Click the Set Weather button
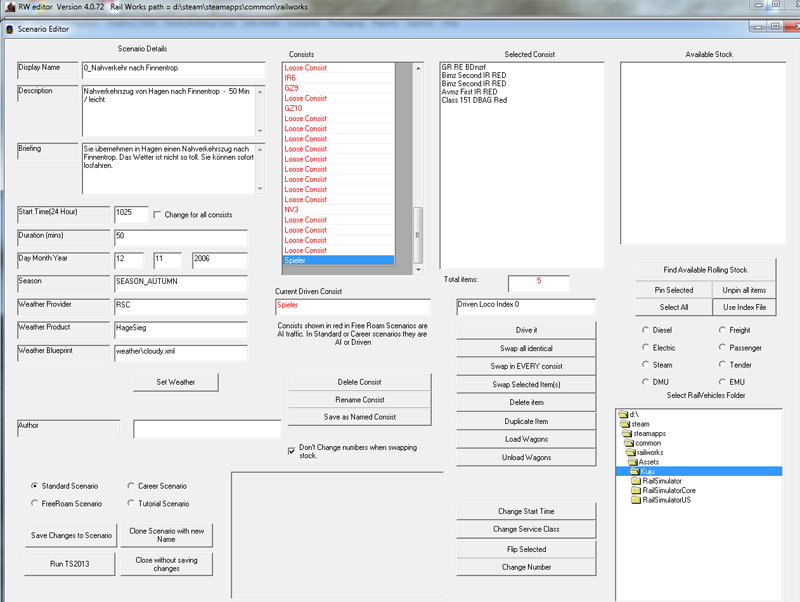The height and width of the screenshot is (602, 800). (x=175, y=382)
